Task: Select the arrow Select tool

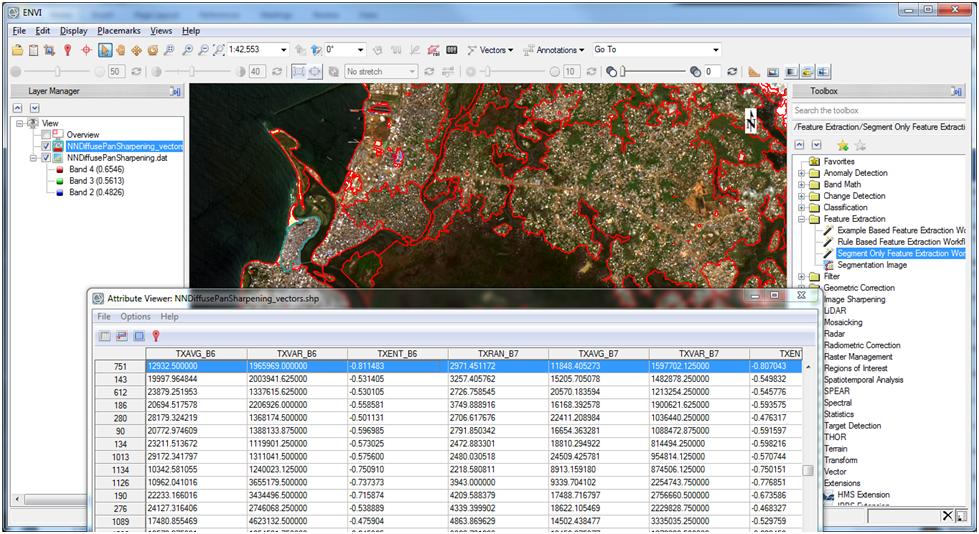Action: [104, 50]
